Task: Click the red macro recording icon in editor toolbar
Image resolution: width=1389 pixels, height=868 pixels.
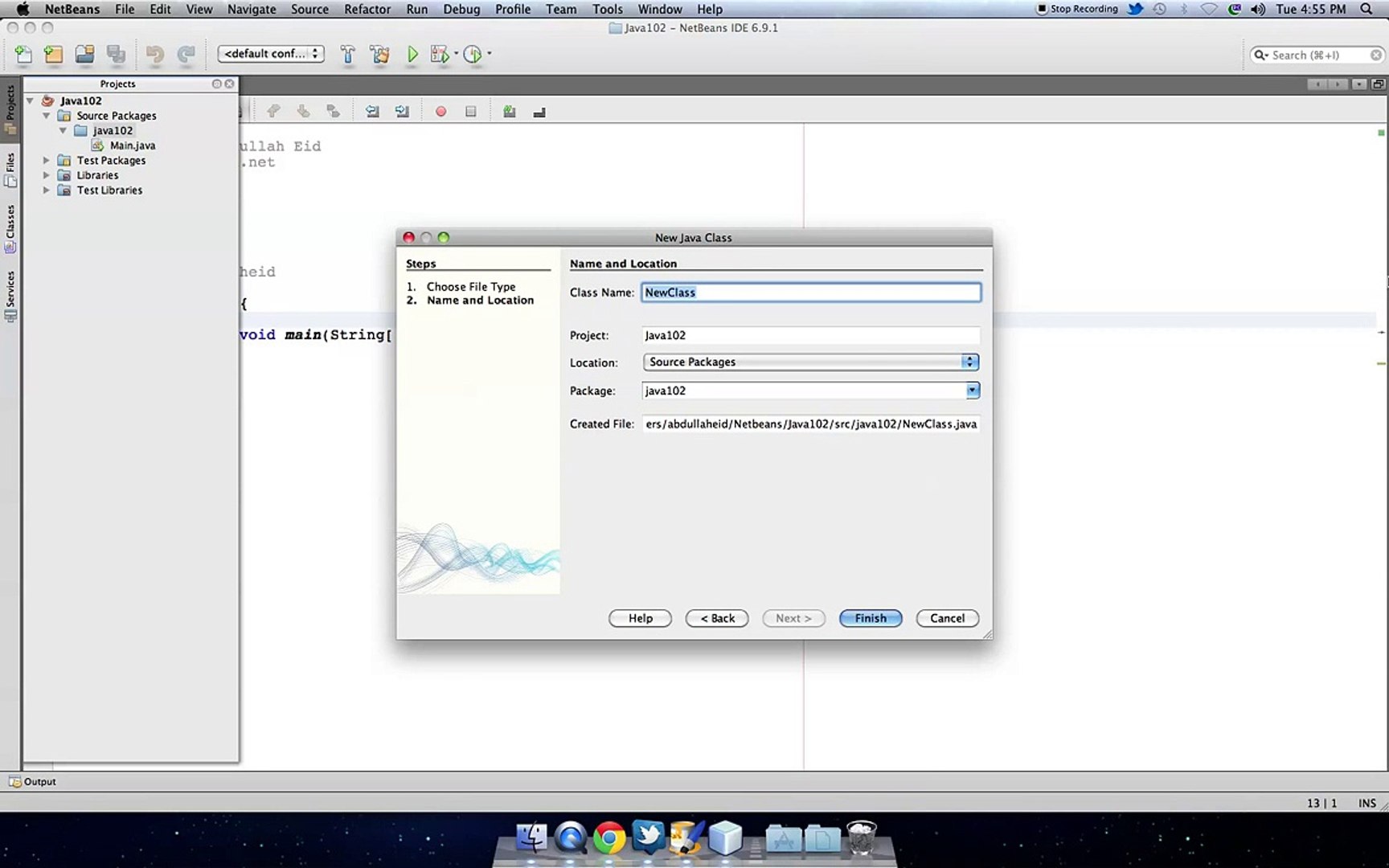Action: tap(440, 112)
